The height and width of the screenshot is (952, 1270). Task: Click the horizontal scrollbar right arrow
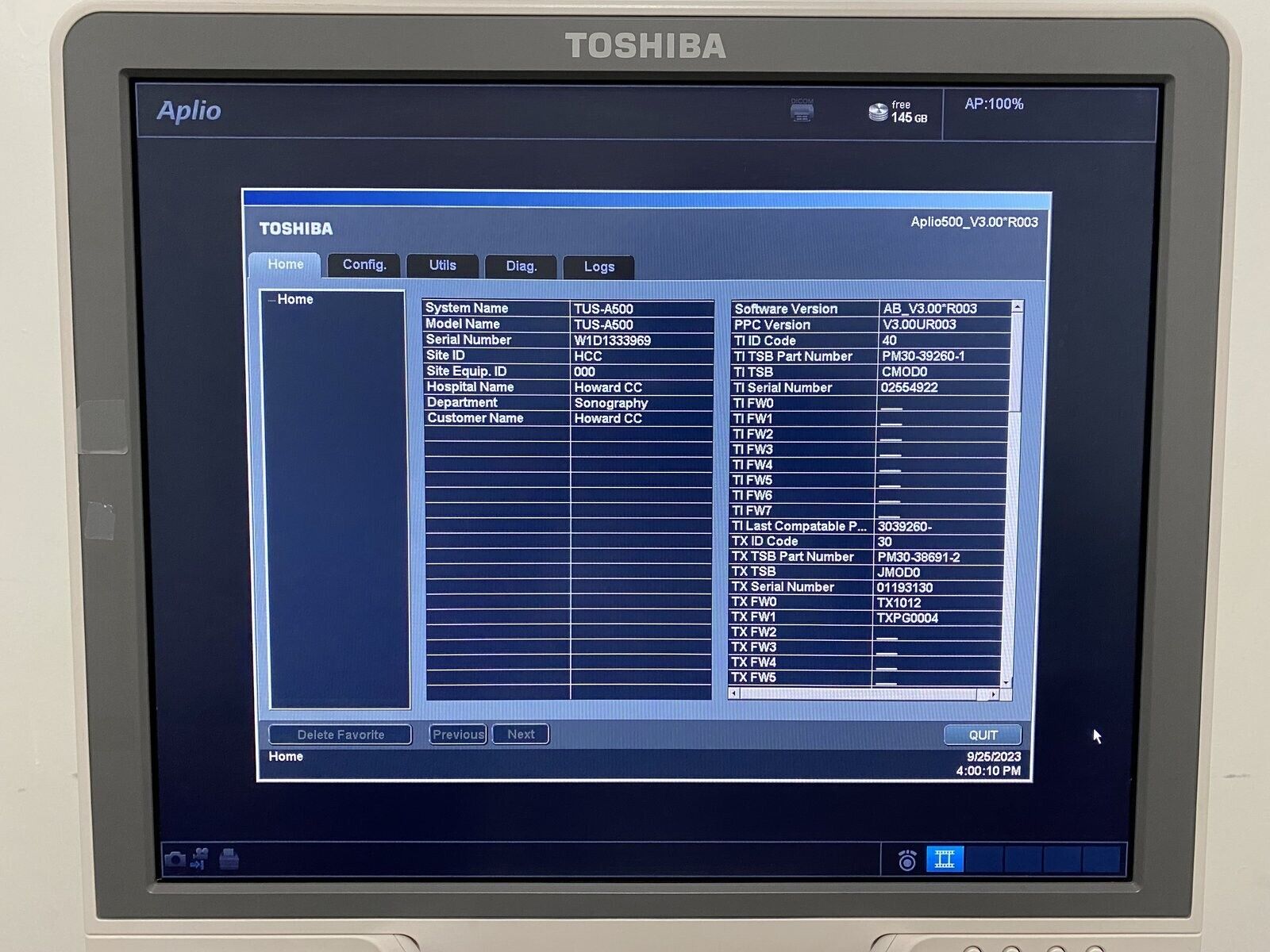(993, 694)
